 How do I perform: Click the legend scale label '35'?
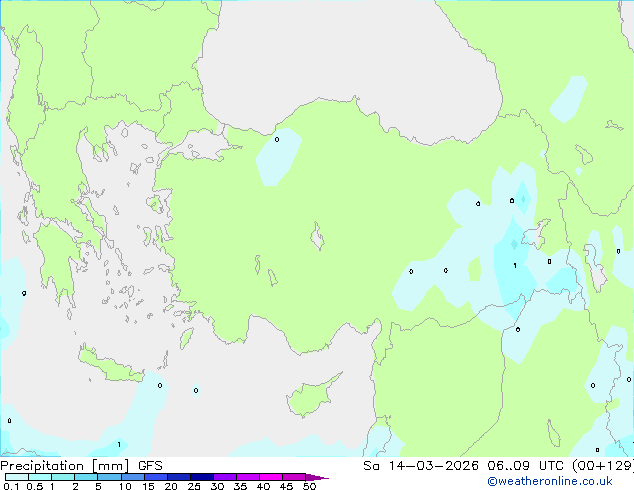[240, 486]
